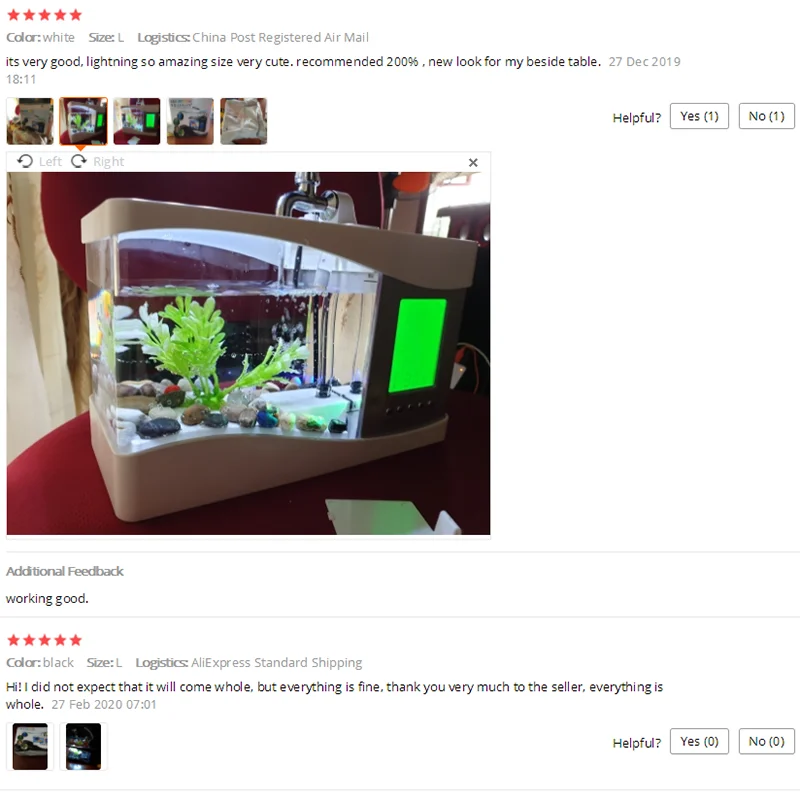Open the first thumbnail of the white aquarium review

coord(30,121)
